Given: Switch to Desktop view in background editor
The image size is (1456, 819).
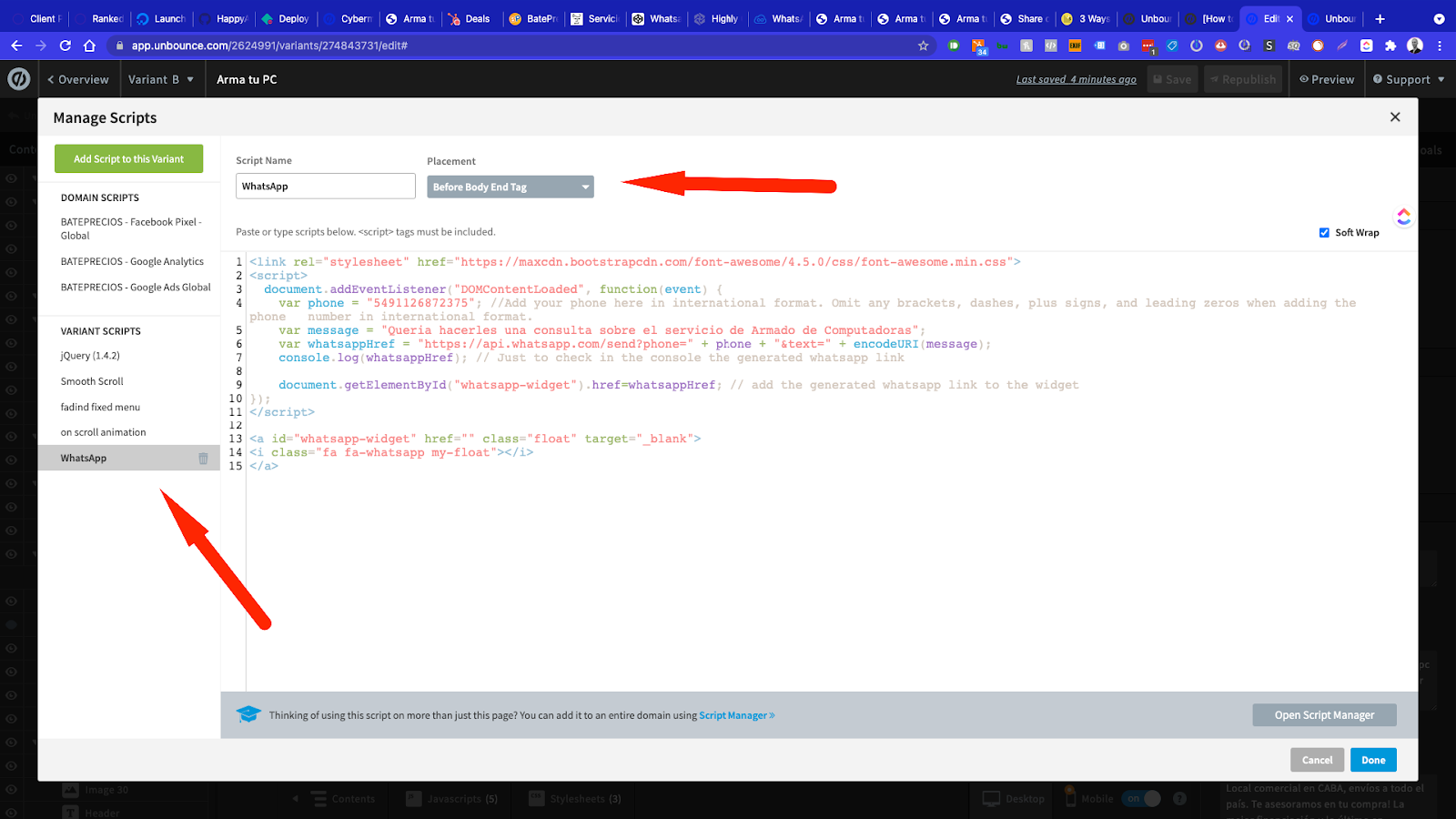Looking at the screenshot, I should point(1014,799).
